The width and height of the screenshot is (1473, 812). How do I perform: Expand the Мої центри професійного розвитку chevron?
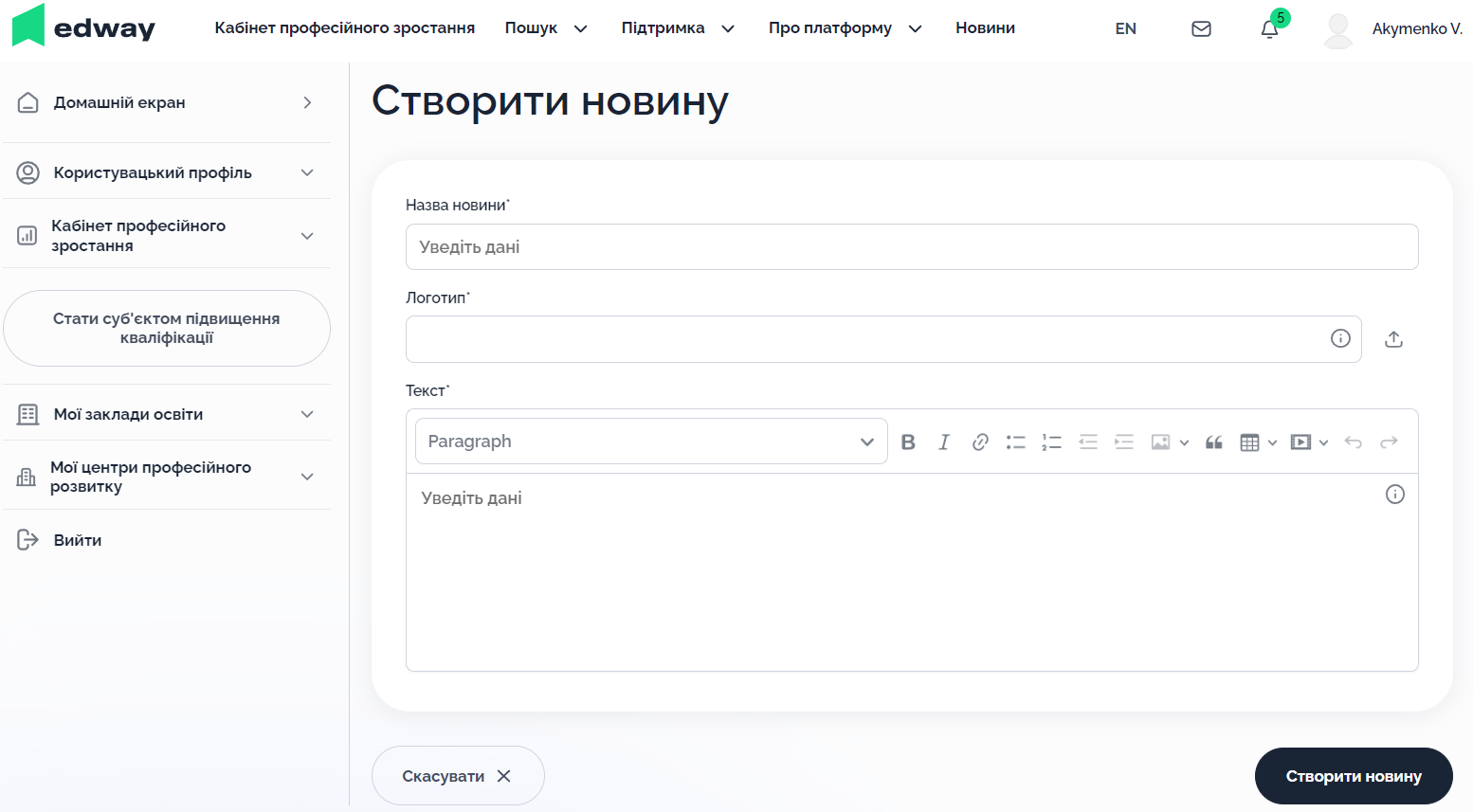coord(307,477)
